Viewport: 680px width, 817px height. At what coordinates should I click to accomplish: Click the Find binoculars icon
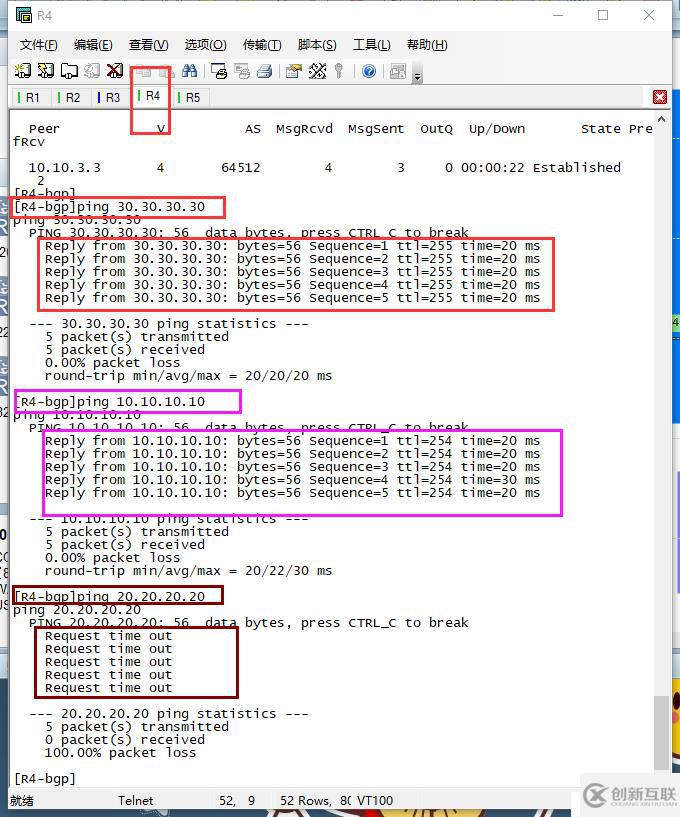coord(189,71)
